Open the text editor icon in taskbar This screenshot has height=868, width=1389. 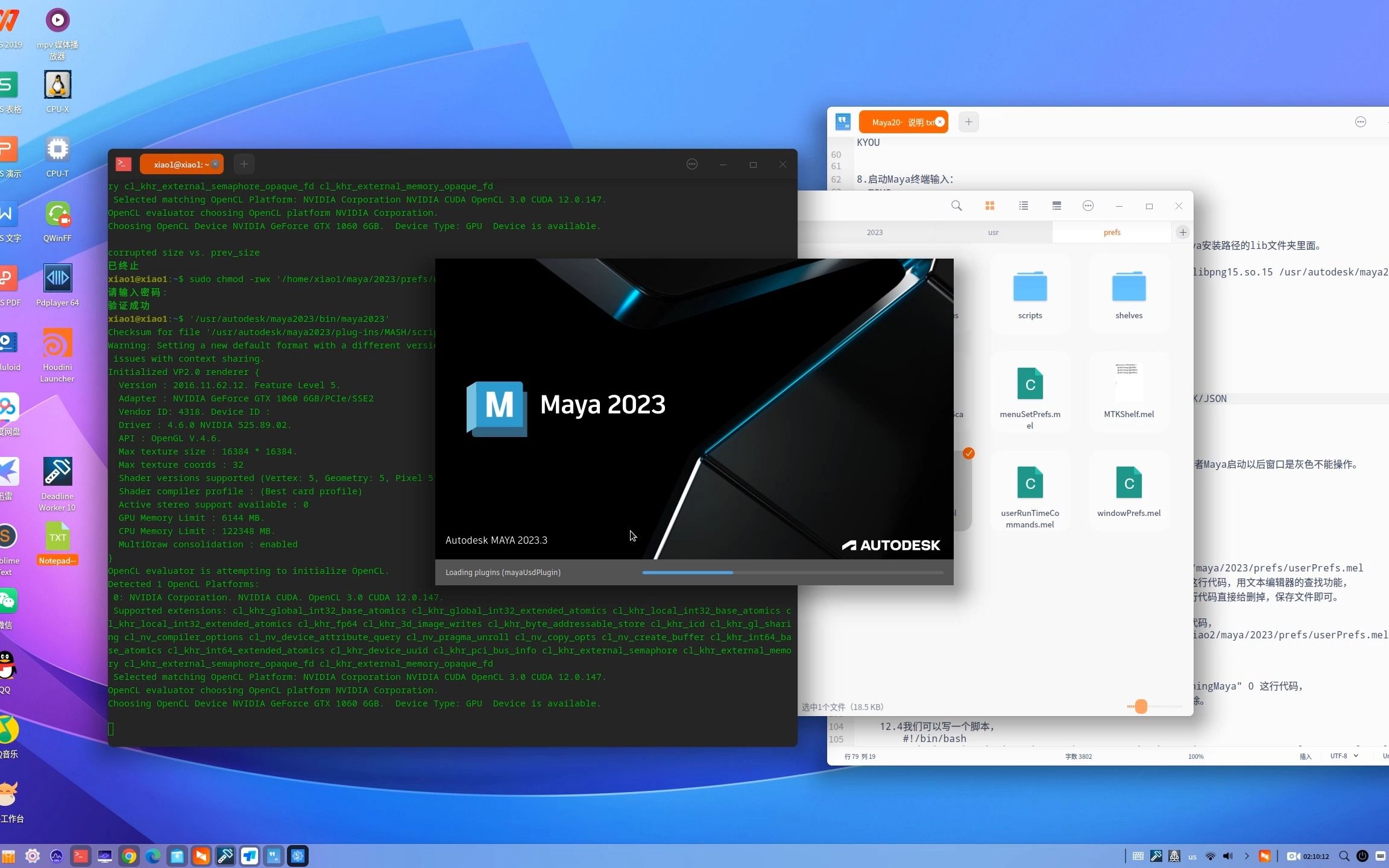[274, 856]
